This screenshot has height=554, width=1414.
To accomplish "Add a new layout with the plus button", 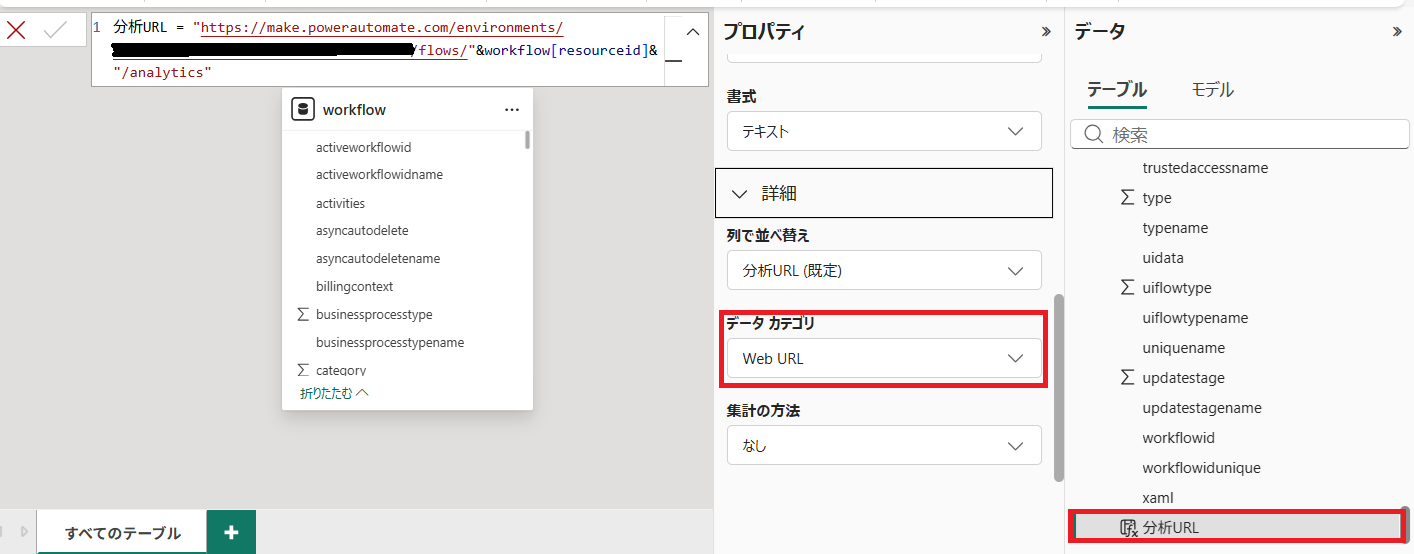I will pyautogui.click(x=231, y=532).
